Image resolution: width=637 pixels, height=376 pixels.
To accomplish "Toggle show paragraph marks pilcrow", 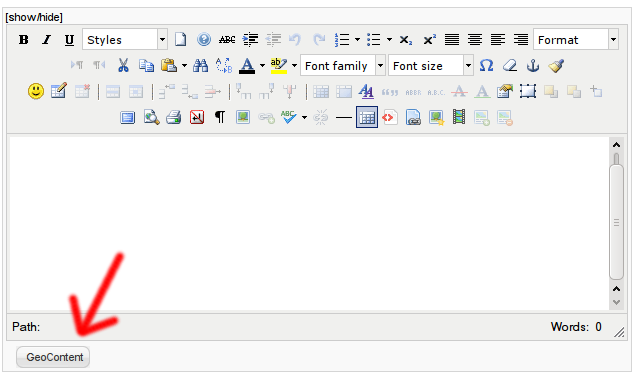I will click(220, 117).
